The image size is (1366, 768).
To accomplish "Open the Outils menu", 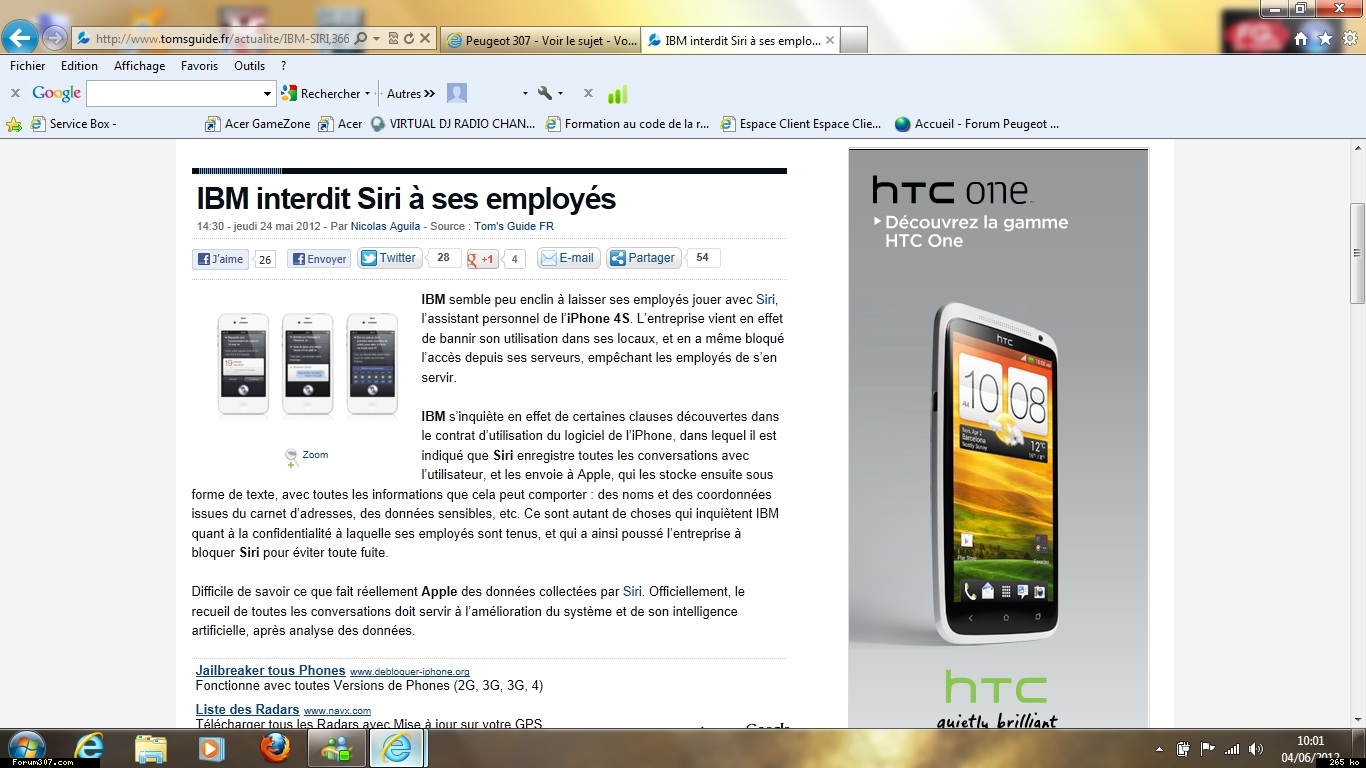I will [249, 66].
